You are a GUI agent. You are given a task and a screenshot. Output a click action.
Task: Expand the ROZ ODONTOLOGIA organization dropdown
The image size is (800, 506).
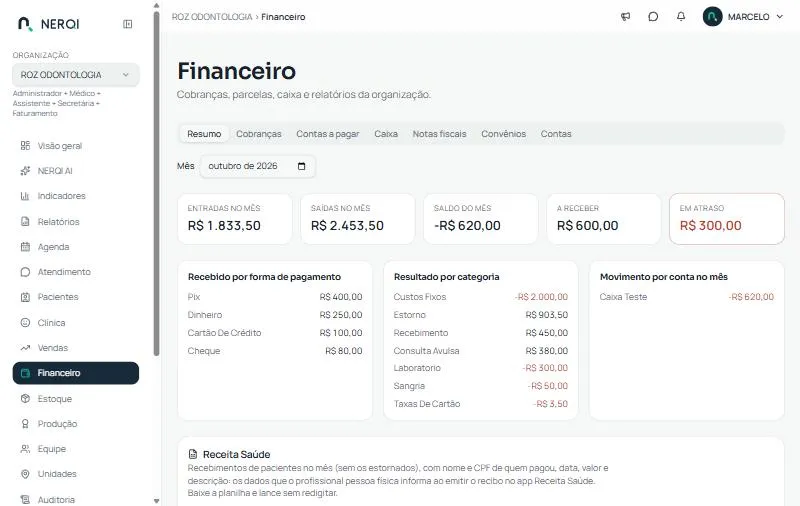pyautogui.click(x=76, y=75)
